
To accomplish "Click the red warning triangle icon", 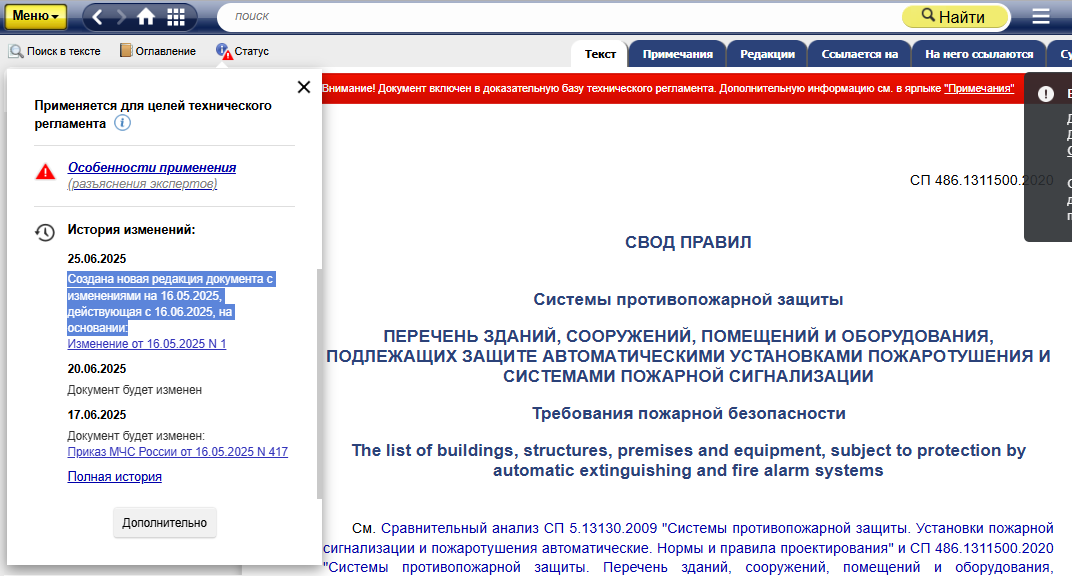I will tap(45, 172).
